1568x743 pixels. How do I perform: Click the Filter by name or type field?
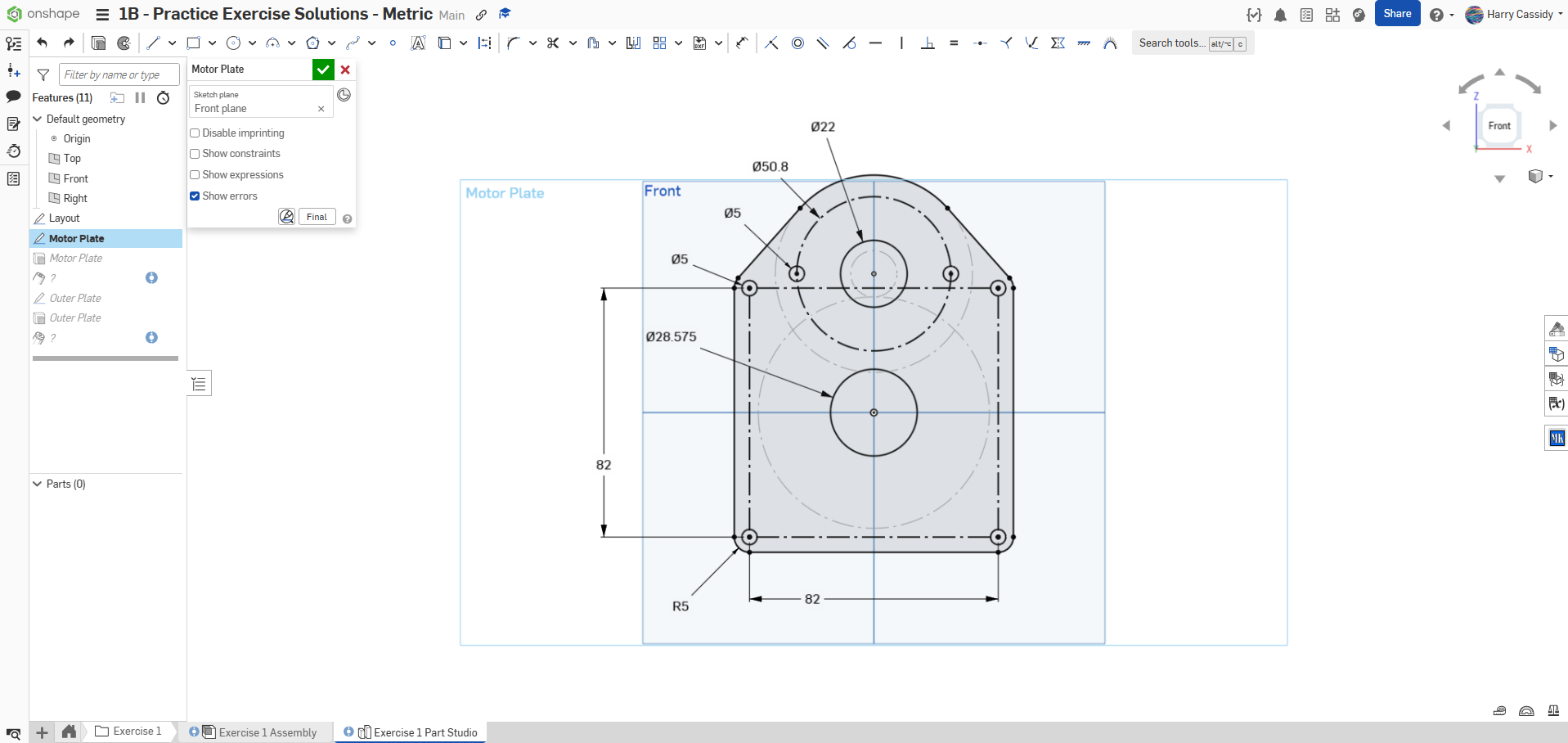119,75
